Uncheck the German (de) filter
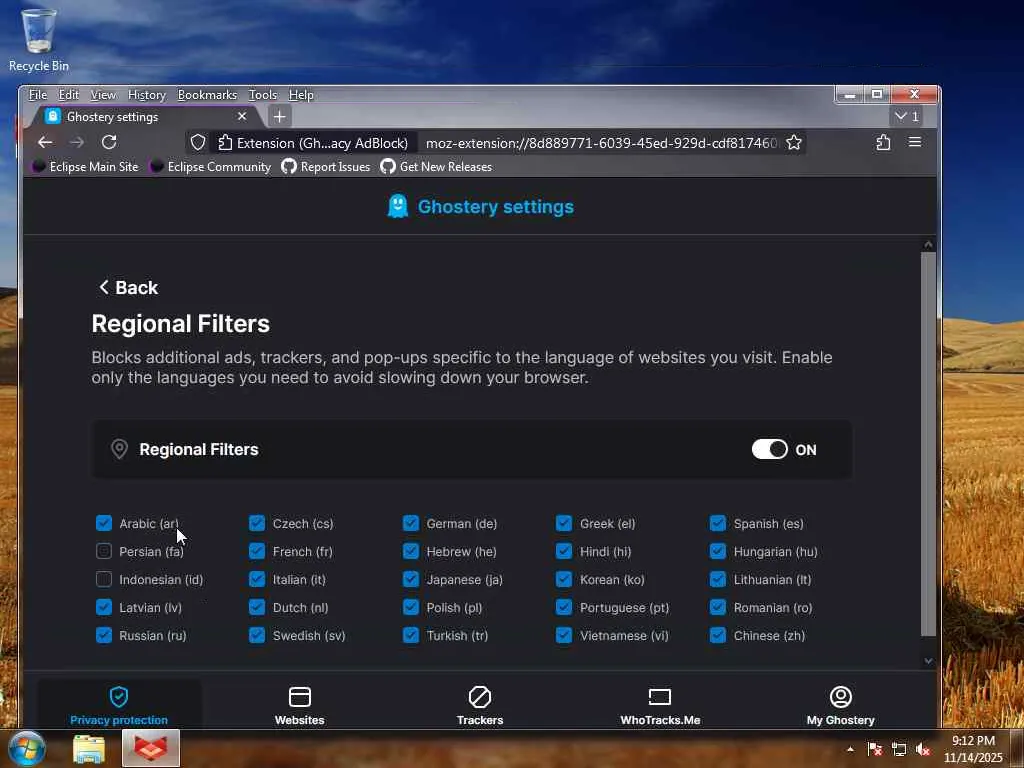 pos(411,523)
